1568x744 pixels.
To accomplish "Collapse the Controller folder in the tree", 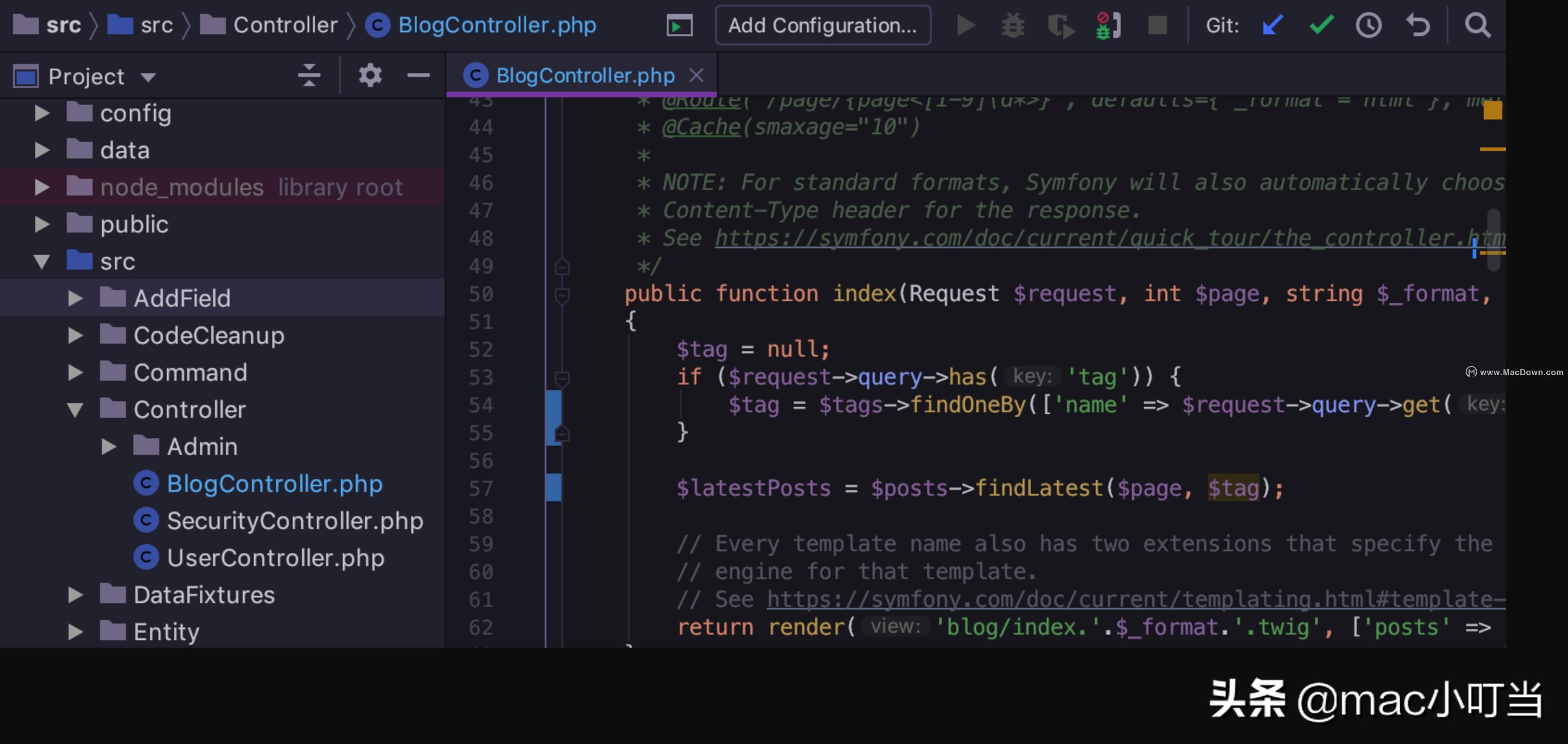I will pyautogui.click(x=75, y=409).
